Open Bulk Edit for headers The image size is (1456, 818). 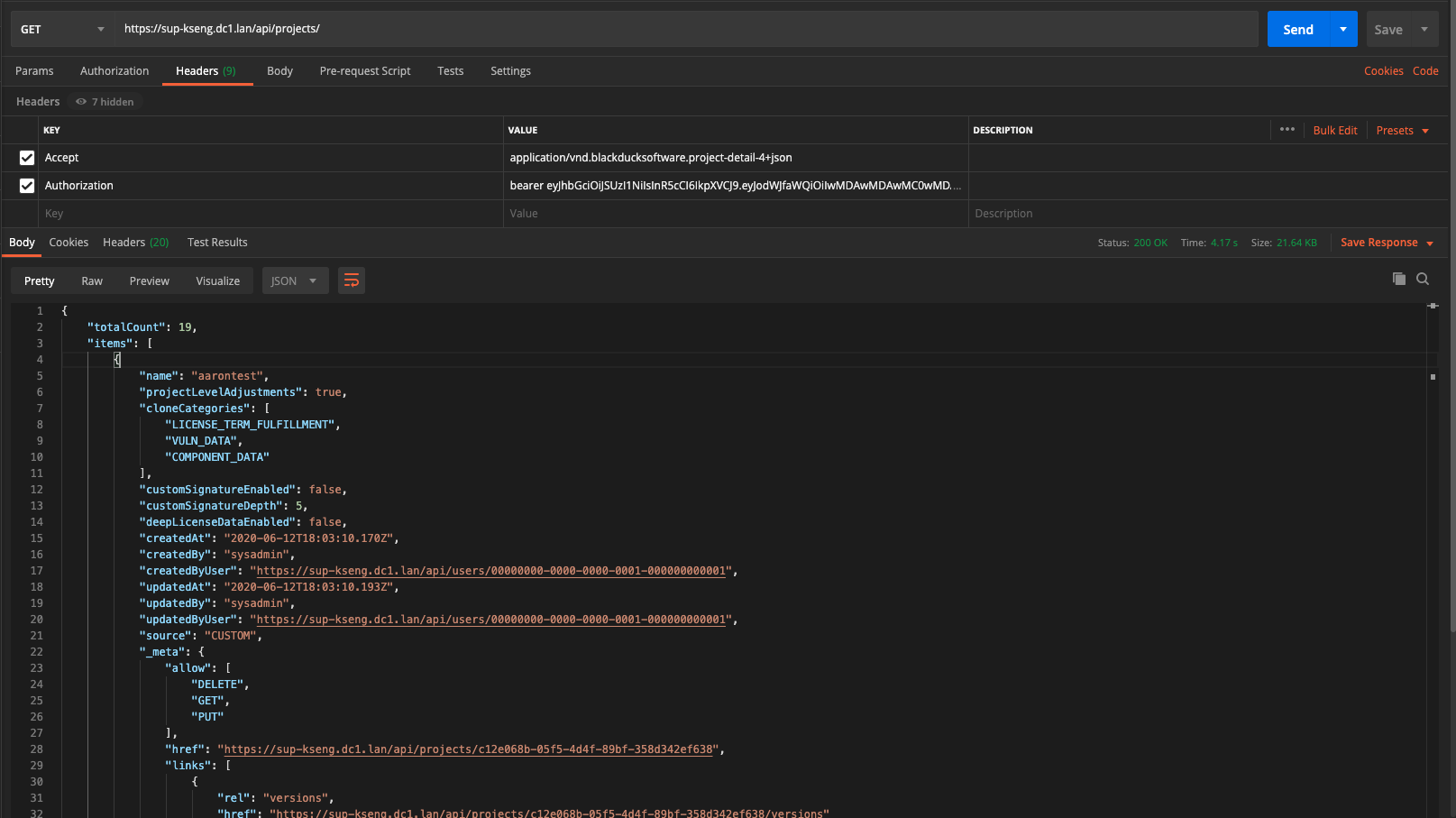[1335, 131]
